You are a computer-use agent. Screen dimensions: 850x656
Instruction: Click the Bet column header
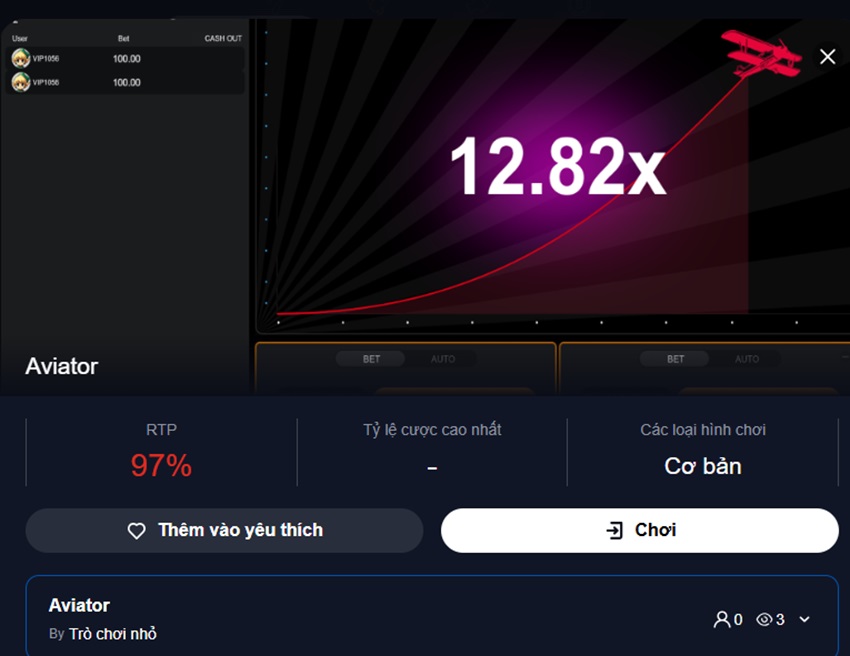pyautogui.click(x=124, y=38)
